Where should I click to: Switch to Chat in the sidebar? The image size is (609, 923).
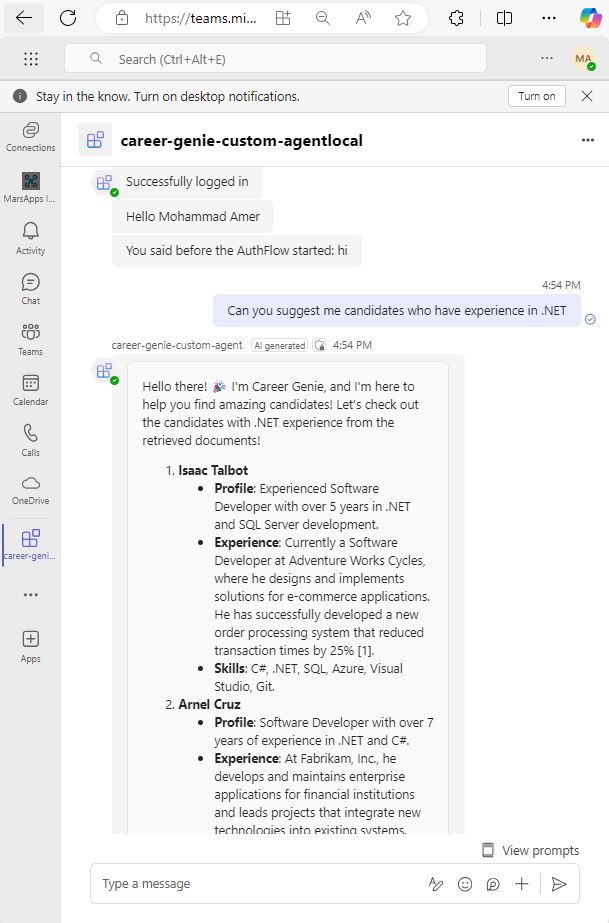(31, 289)
